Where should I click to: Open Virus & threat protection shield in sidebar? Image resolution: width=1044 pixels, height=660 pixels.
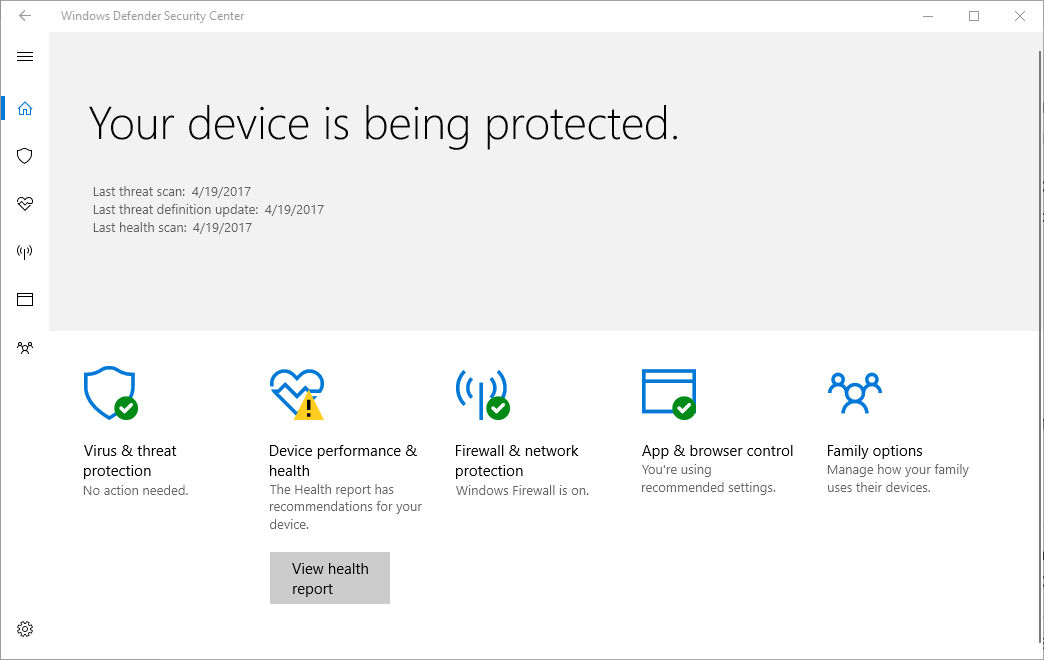(25, 156)
